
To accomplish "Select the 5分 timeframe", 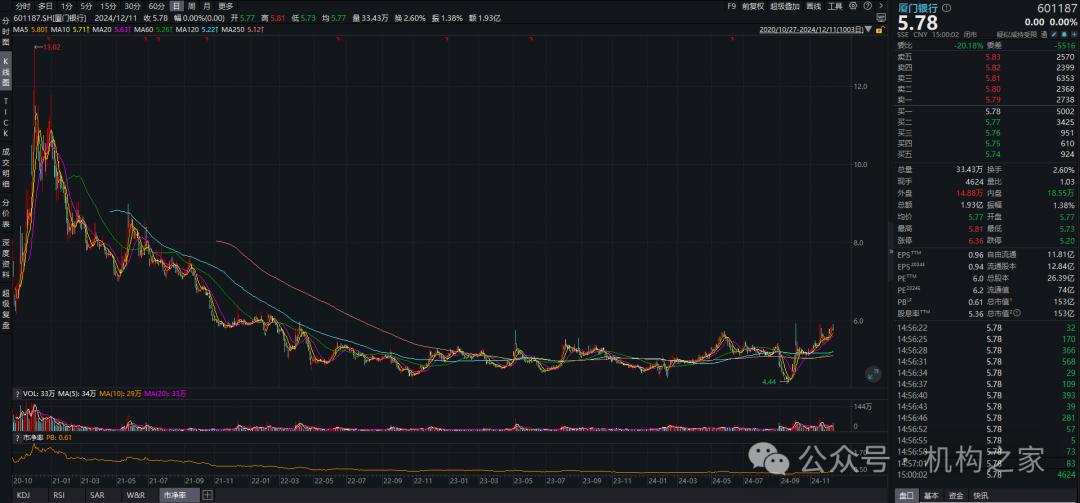I will tap(86, 6).
